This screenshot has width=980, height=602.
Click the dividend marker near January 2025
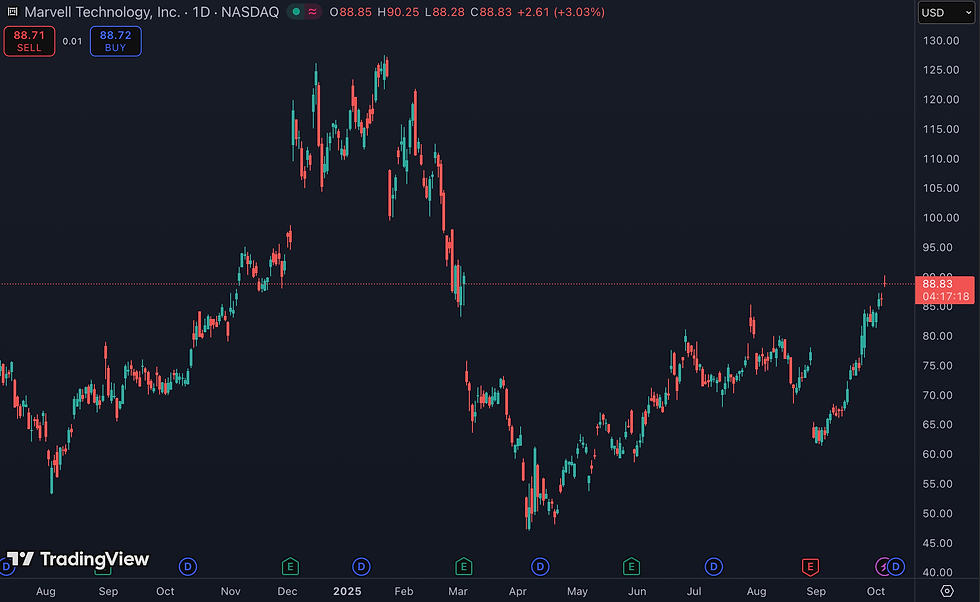pyautogui.click(x=361, y=567)
